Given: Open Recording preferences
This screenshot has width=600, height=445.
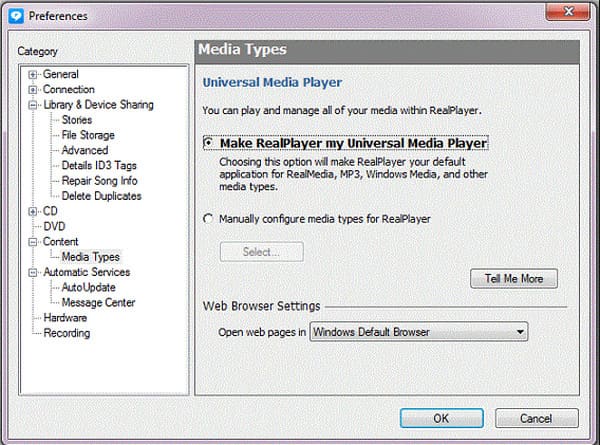Looking at the screenshot, I should click(x=67, y=333).
